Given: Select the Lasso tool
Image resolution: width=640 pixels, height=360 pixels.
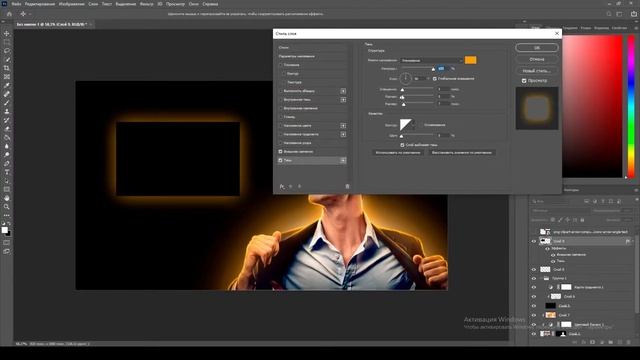Looking at the screenshot, I should [7, 51].
